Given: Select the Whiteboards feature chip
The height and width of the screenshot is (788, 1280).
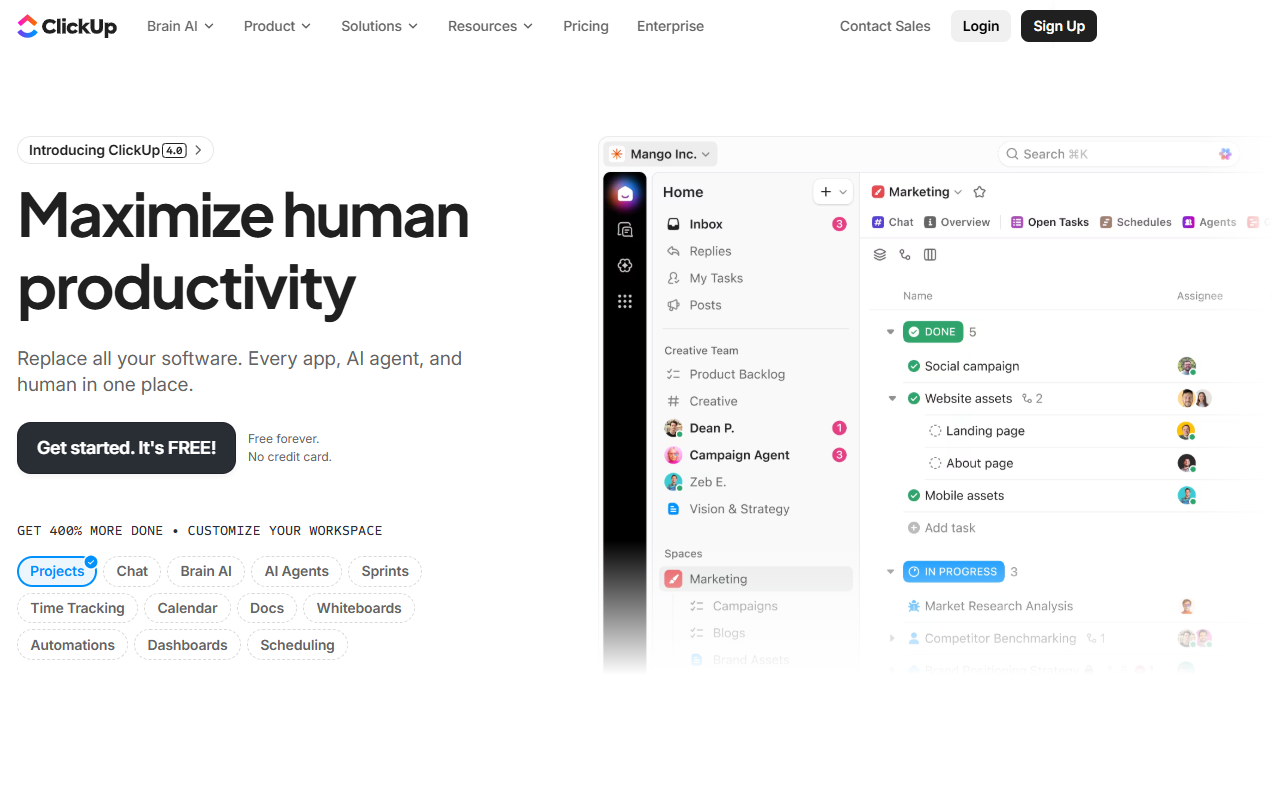Looking at the screenshot, I should 358,608.
